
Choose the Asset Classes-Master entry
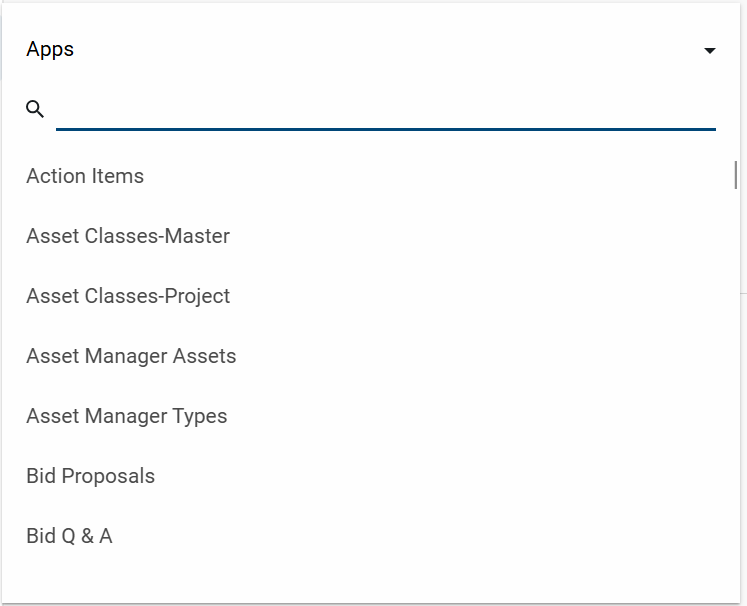[128, 236]
